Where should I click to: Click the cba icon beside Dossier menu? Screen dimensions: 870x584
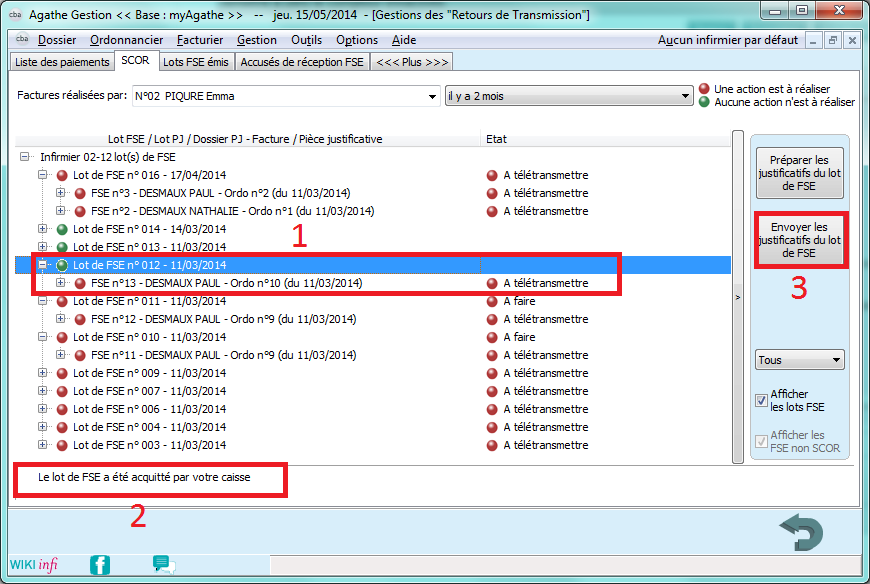pos(22,39)
